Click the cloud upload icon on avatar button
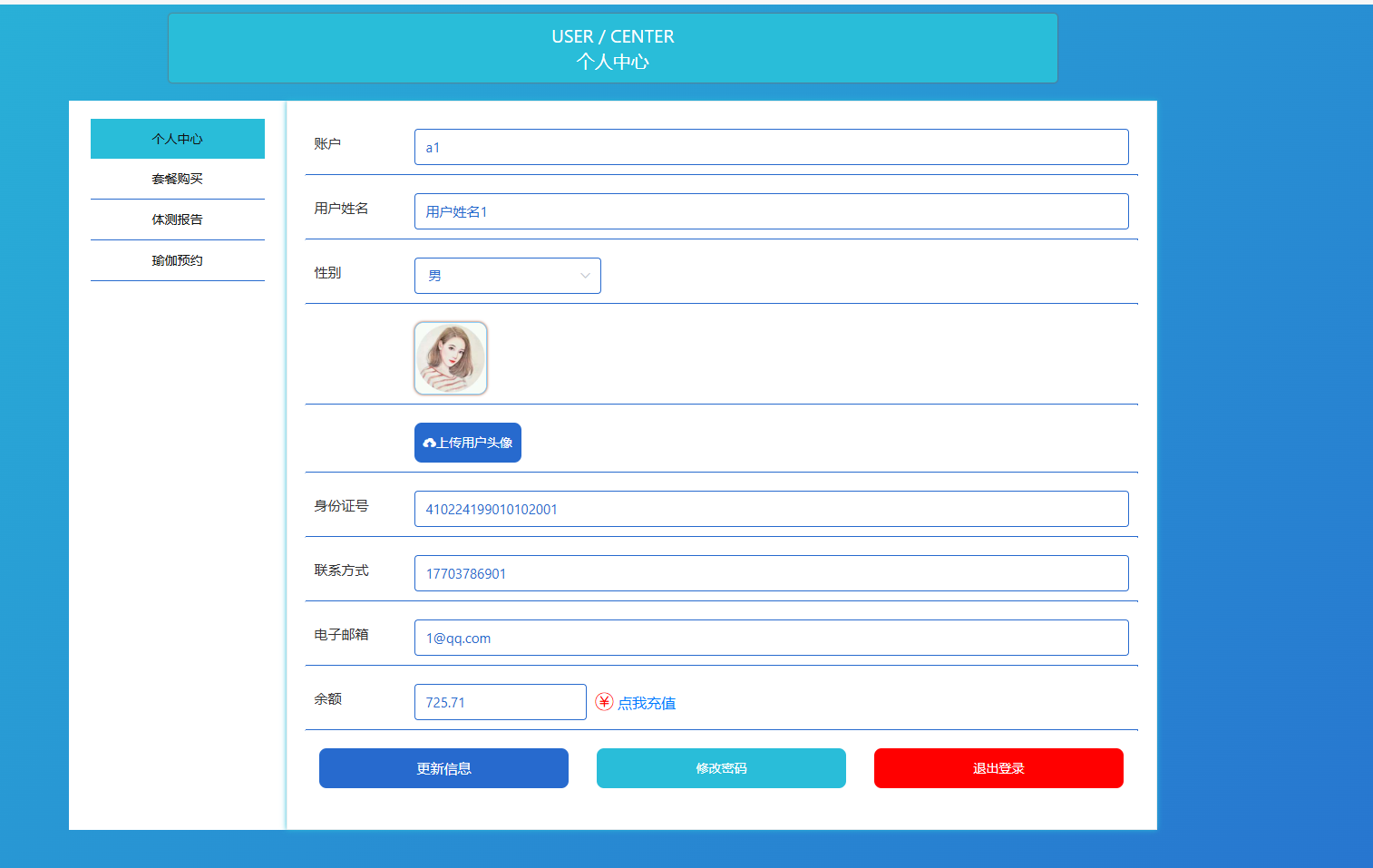 pos(430,443)
